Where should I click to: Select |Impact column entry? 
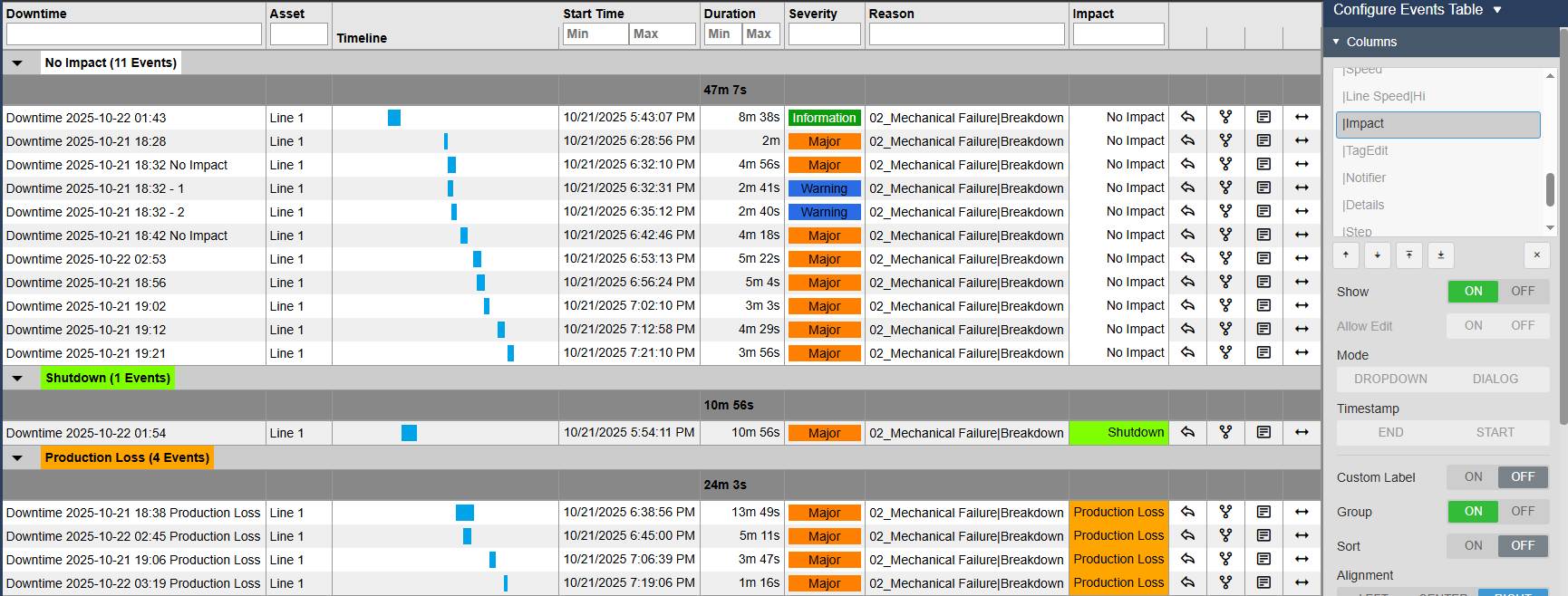(x=1438, y=124)
